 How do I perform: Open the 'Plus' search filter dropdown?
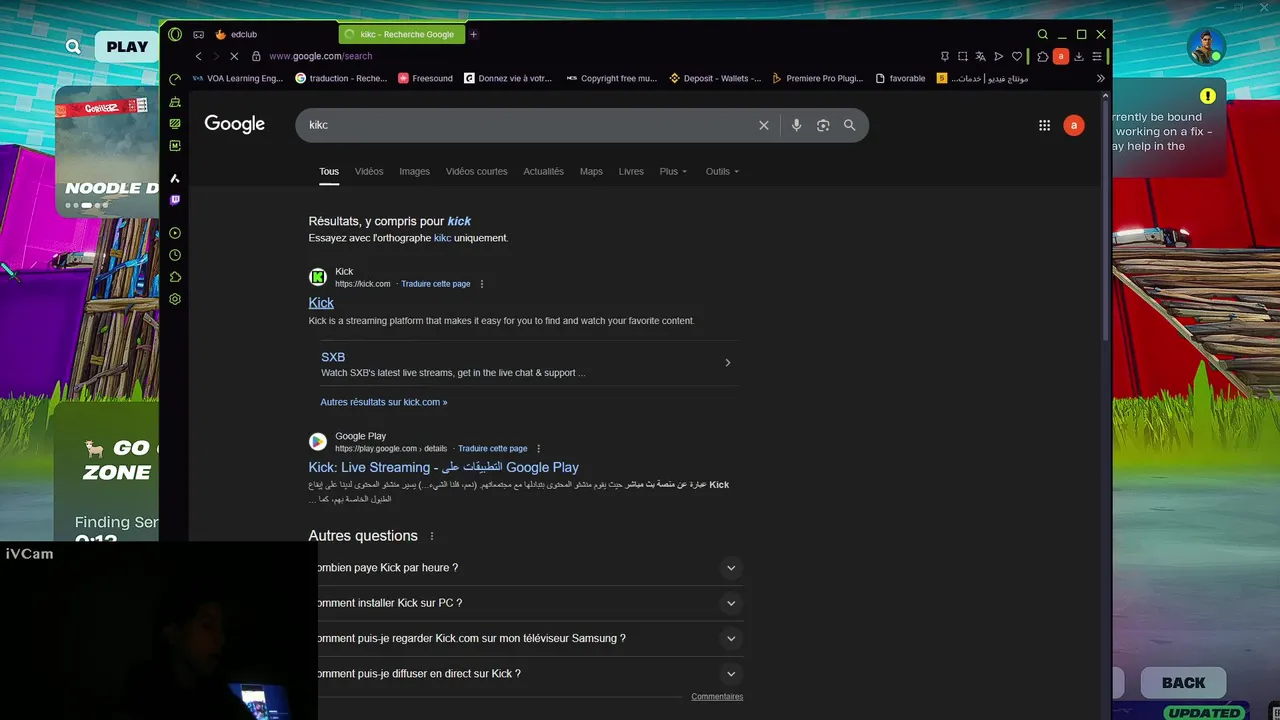[673, 171]
